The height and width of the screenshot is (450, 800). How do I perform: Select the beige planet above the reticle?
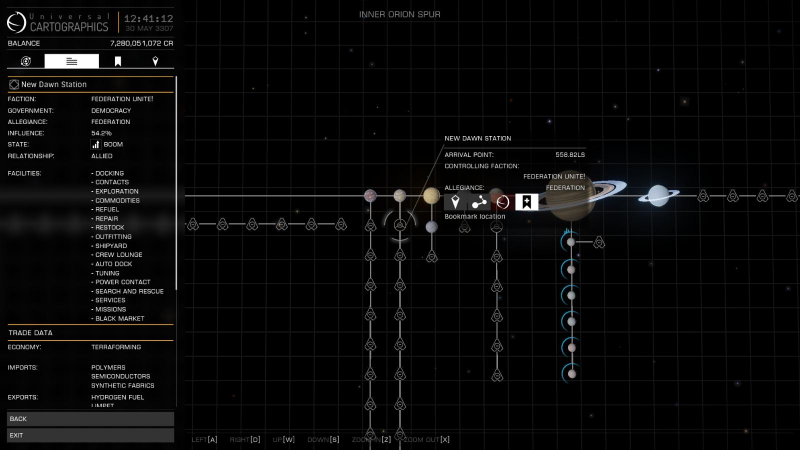pyautogui.click(x=400, y=195)
